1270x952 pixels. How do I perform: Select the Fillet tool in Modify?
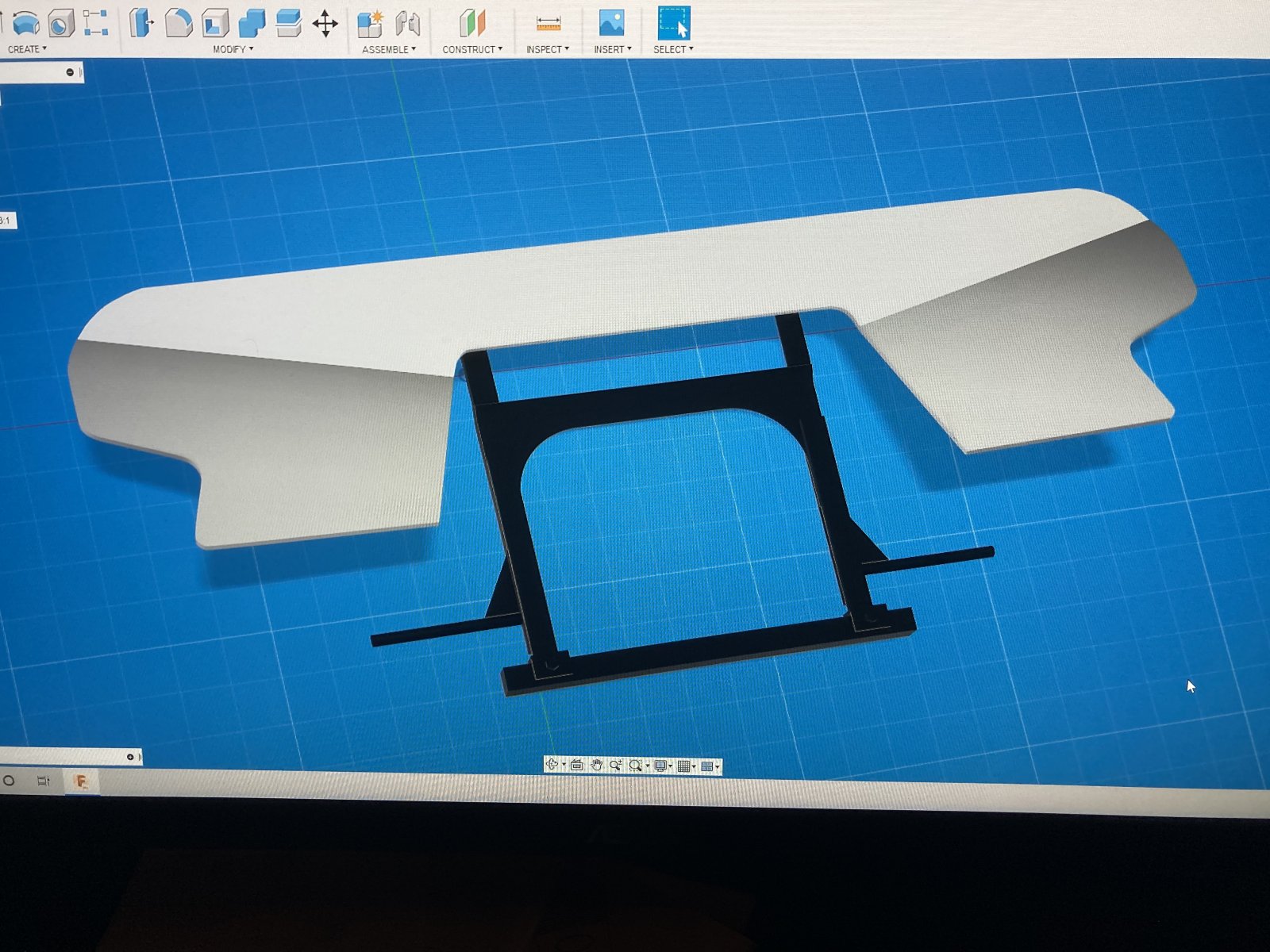click(179, 23)
